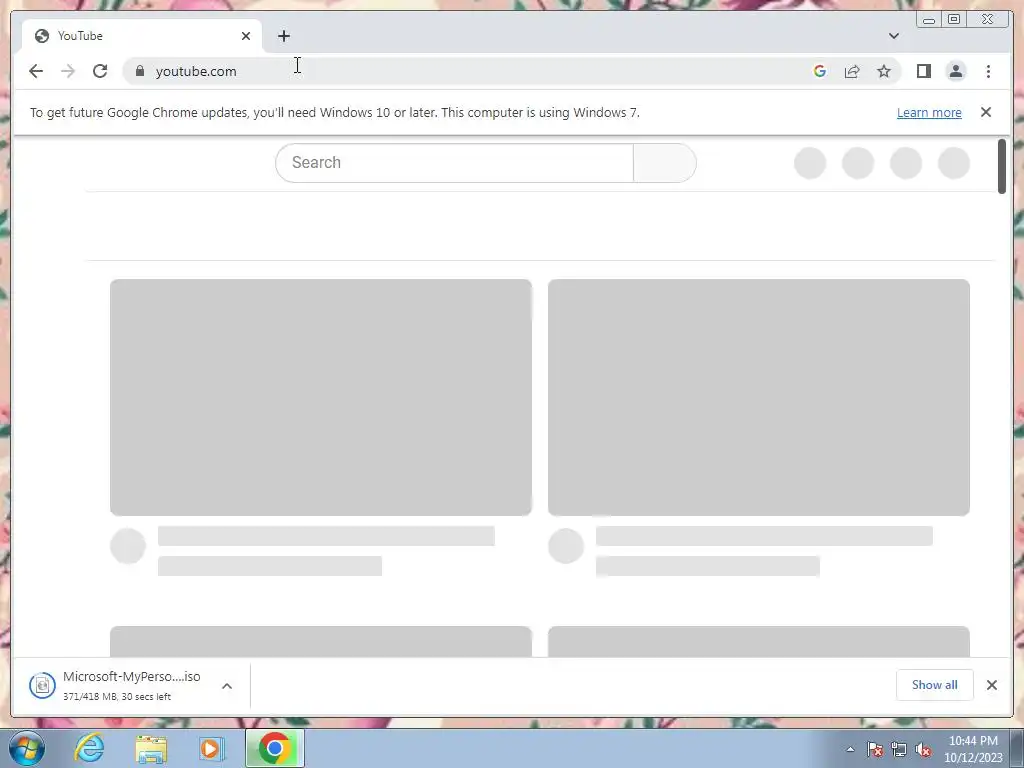Dismiss the Windows 7 update notice
This screenshot has height=768, width=1024.
(x=986, y=112)
